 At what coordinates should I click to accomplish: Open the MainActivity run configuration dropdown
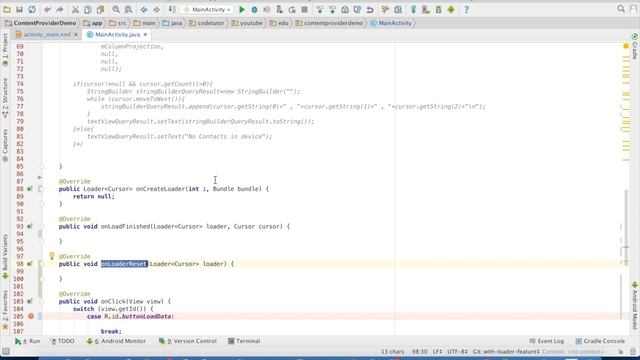tap(207, 9)
